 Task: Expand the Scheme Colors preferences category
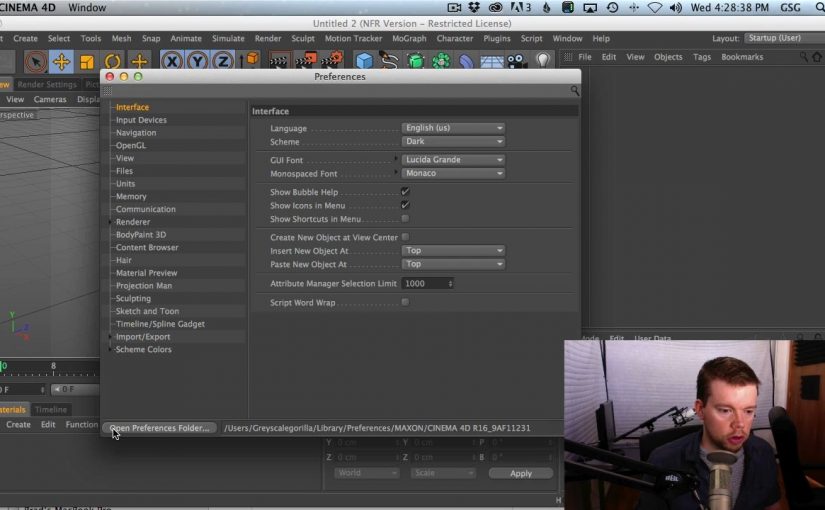[x=110, y=349]
